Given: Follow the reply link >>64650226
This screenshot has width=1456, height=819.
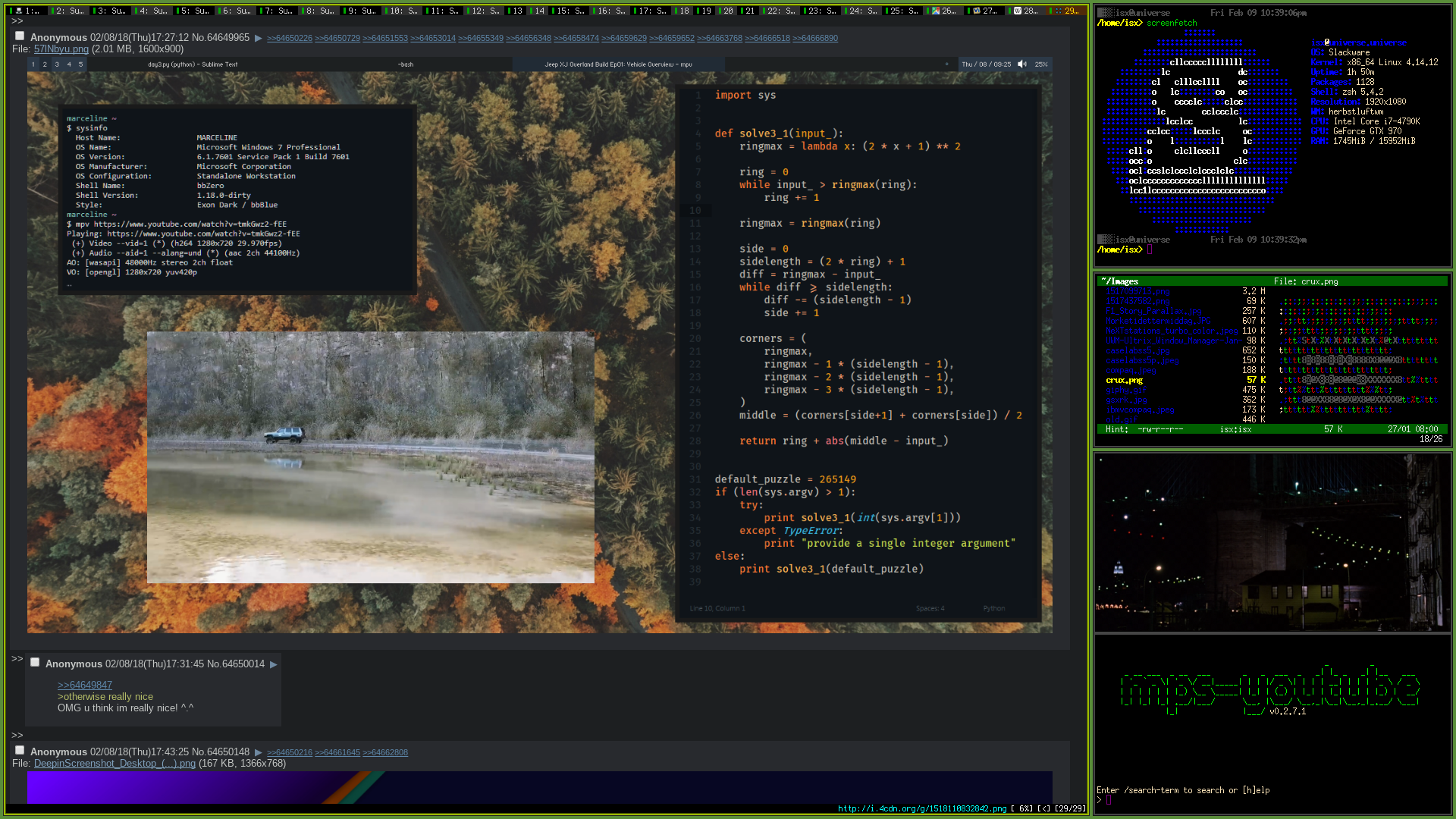Looking at the screenshot, I should [290, 38].
